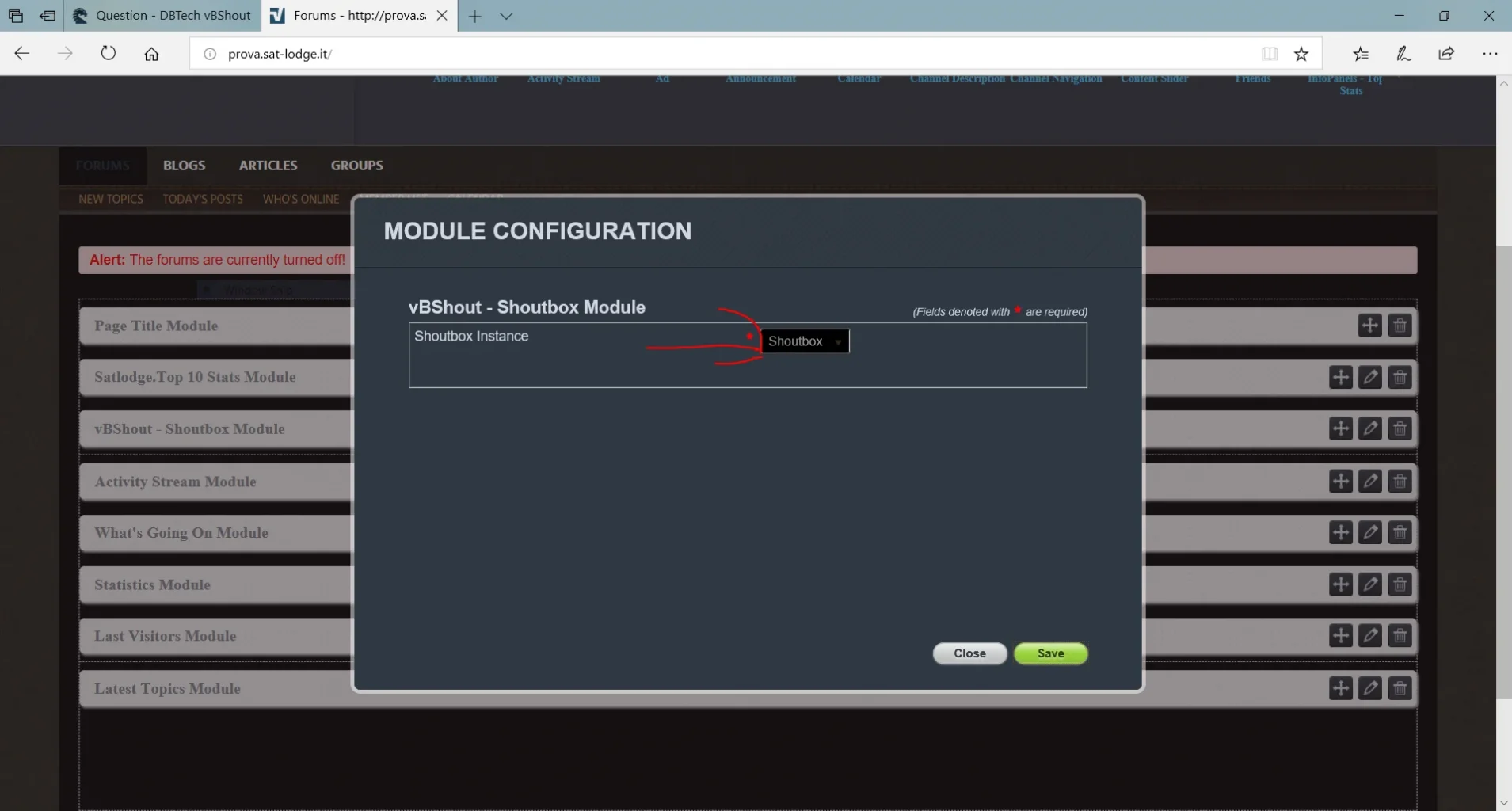The height and width of the screenshot is (811, 1512).
Task: Switch to the Question - DBTech vBShout tab
Action: point(162,15)
